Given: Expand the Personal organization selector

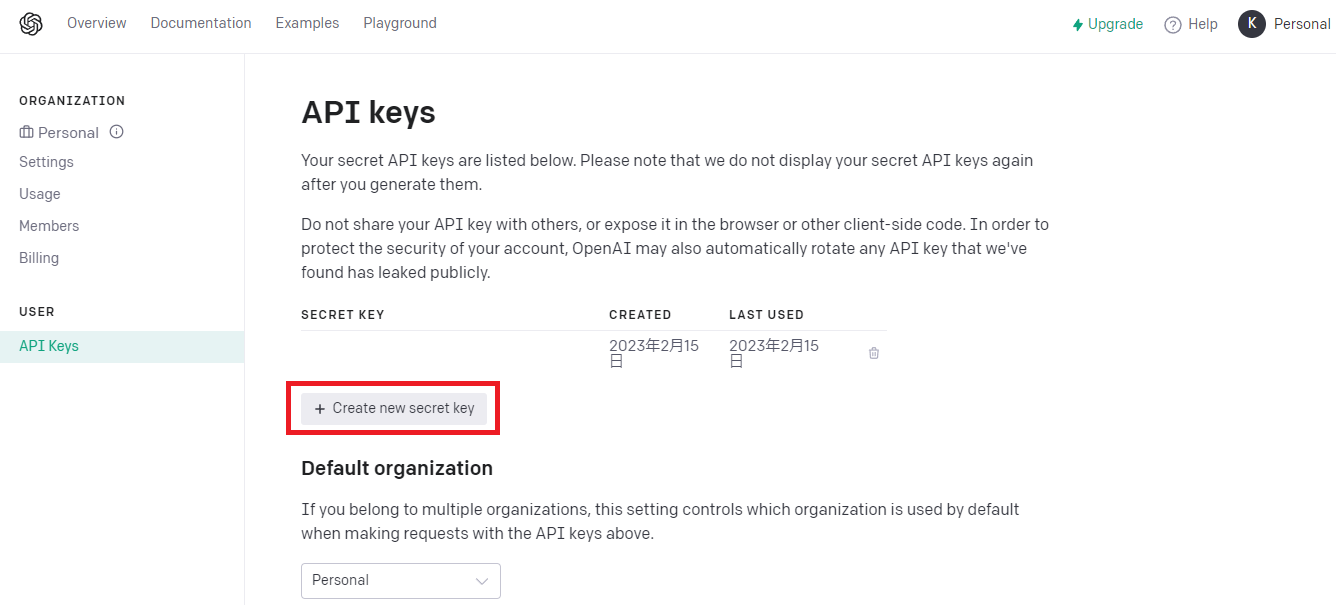Looking at the screenshot, I should (66, 131).
